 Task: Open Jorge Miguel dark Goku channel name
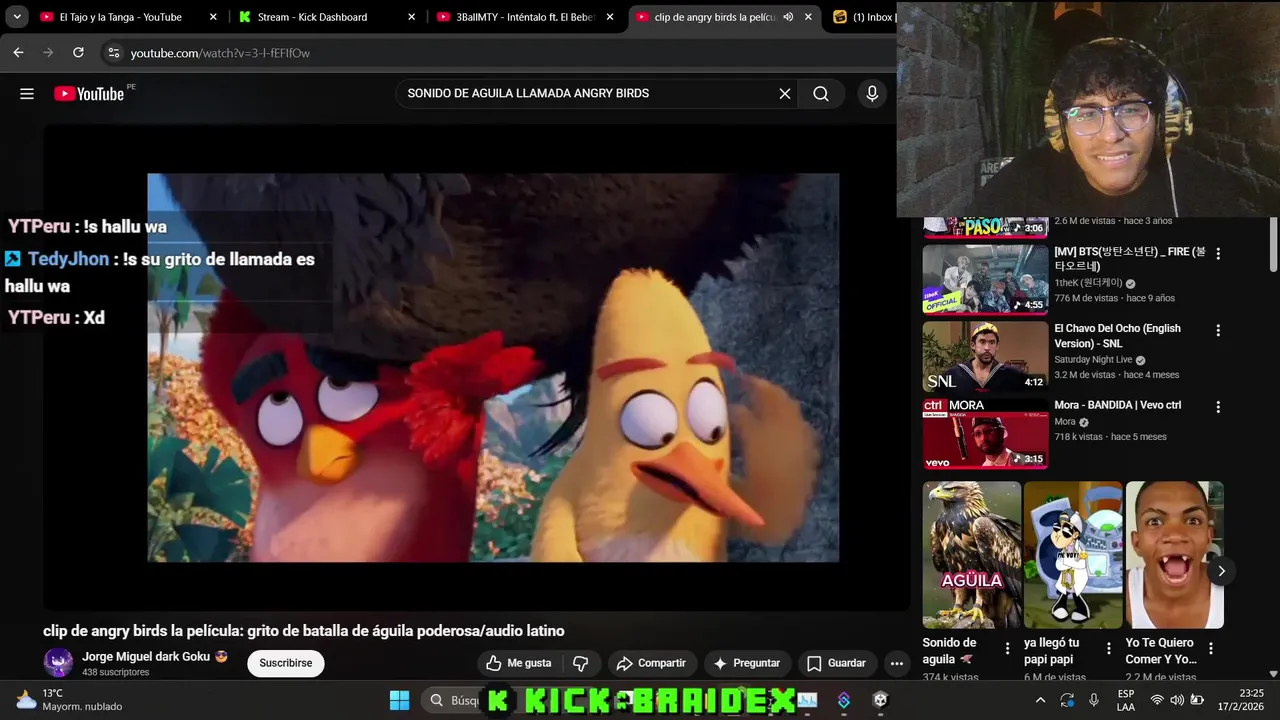pos(146,656)
